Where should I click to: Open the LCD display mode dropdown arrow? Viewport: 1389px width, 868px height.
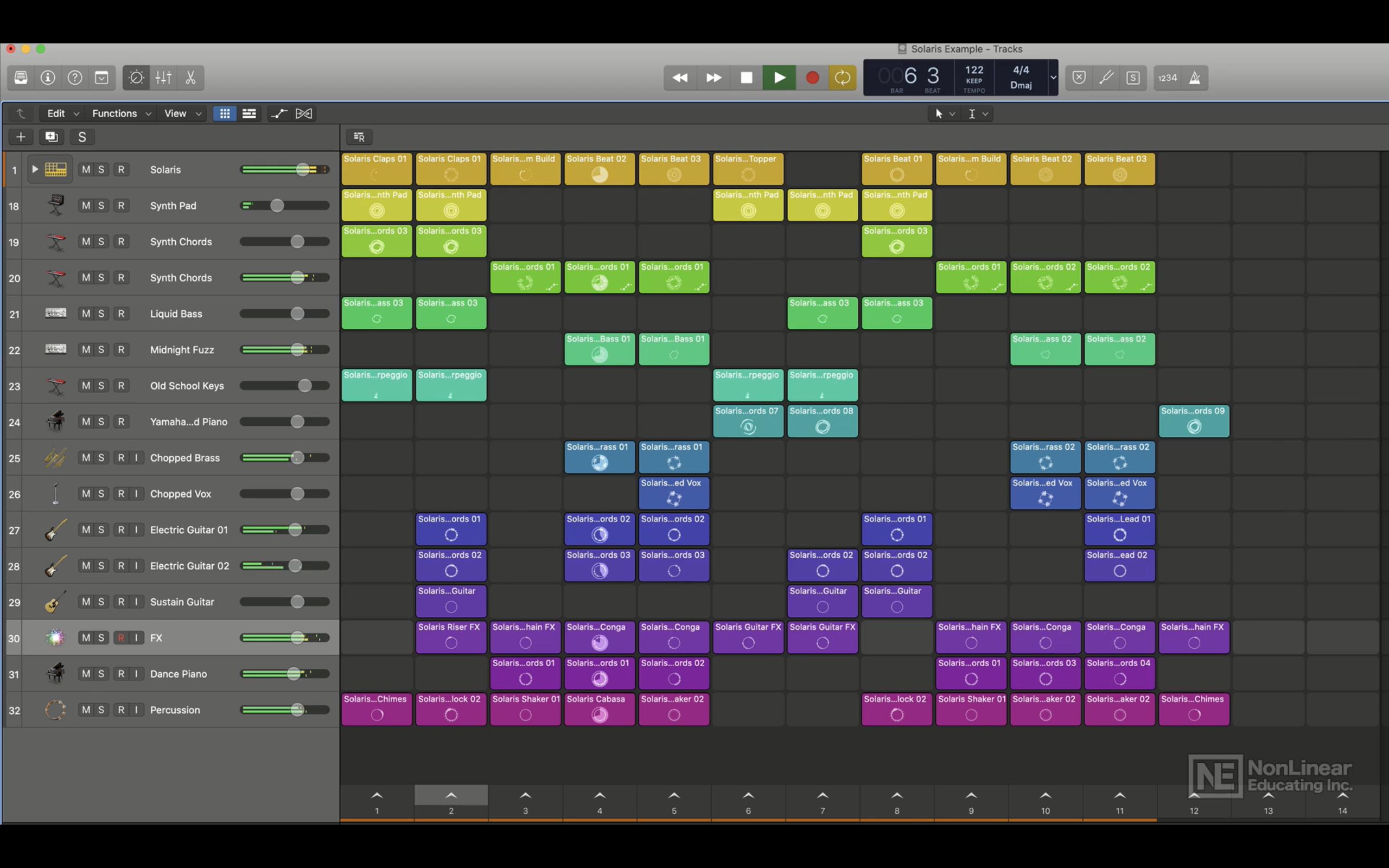pyautogui.click(x=1053, y=78)
